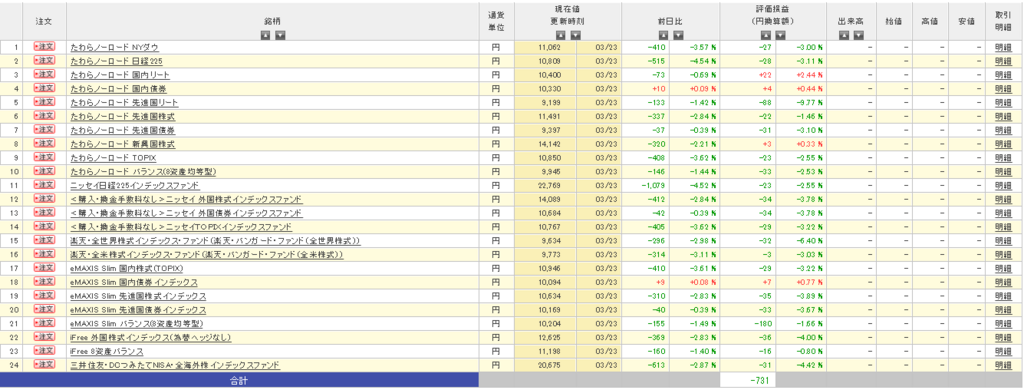The width and height of the screenshot is (1024, 390).
Task: Click 注文 button for 楽天・全世界株式インデックス・ファンド
Action: [x=44, y=240]
